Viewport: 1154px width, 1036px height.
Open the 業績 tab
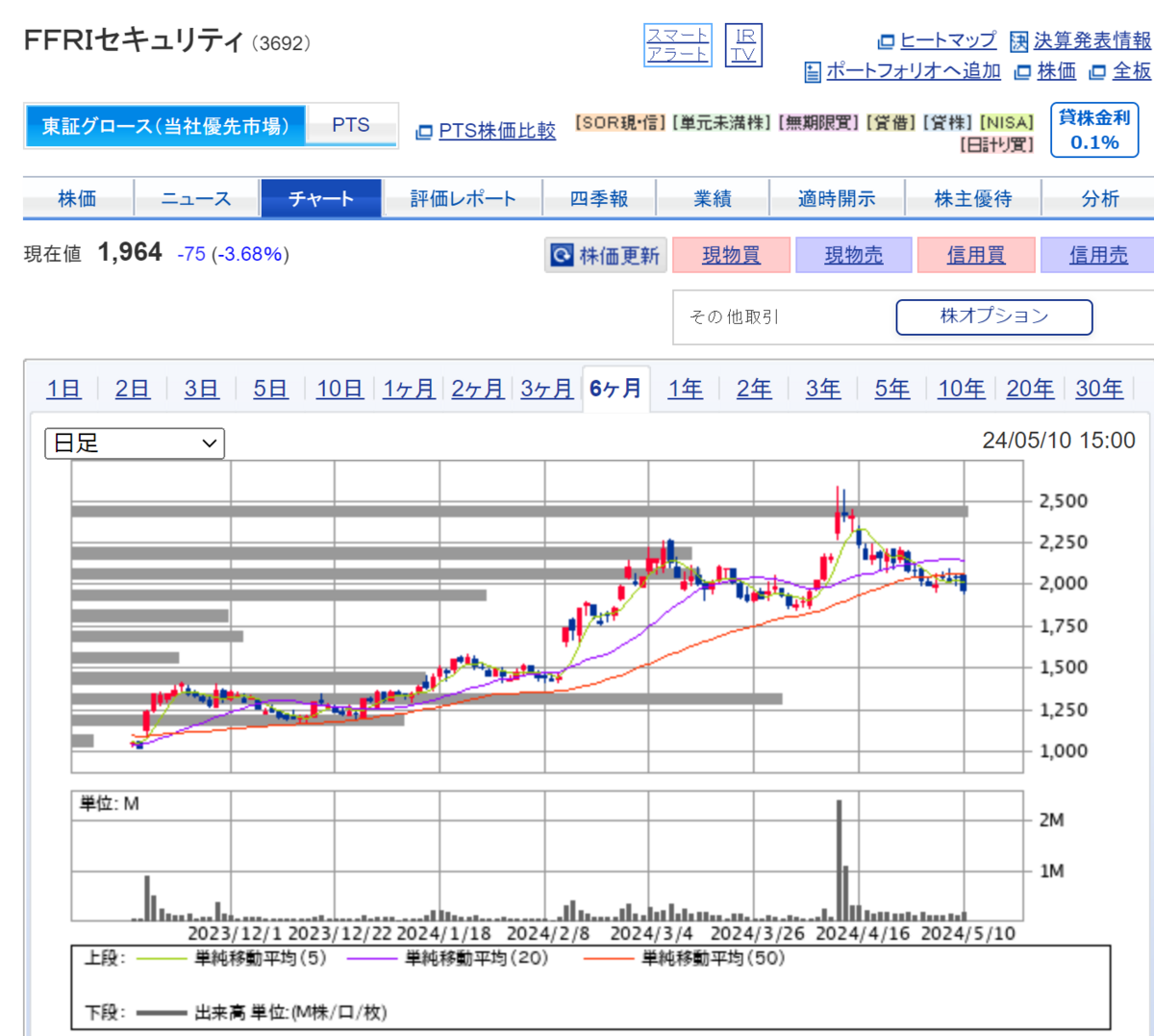pyautogui.click(x=713, y=198)
